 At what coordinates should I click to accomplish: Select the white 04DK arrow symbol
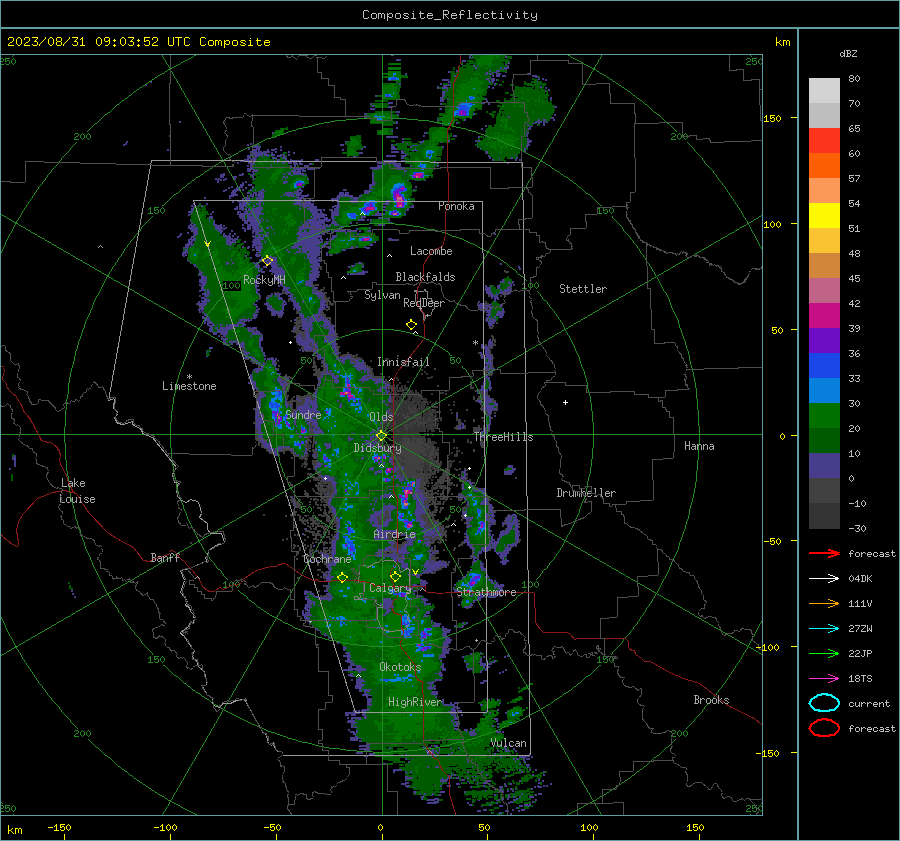[824, 579]
